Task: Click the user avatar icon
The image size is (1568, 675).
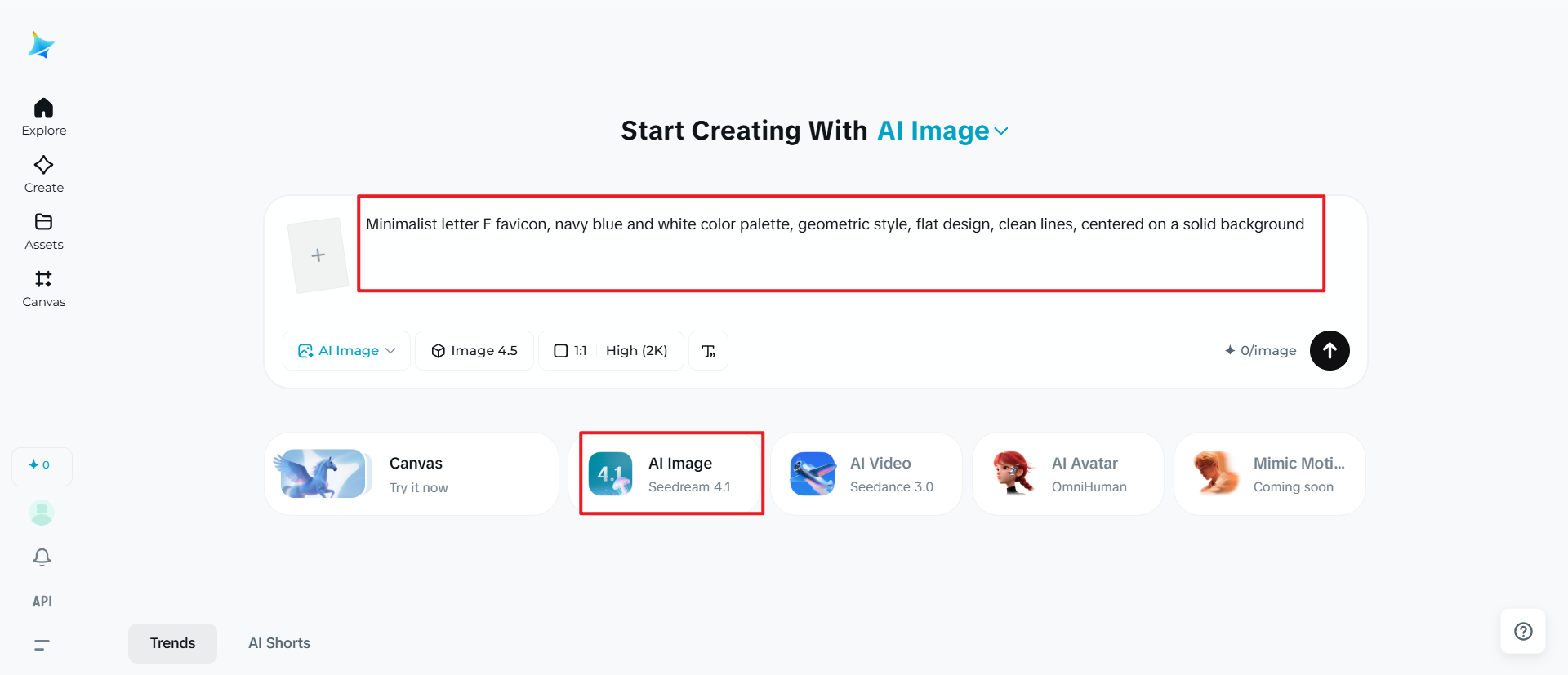Action: pyautogui.click(x=42, y=513)
